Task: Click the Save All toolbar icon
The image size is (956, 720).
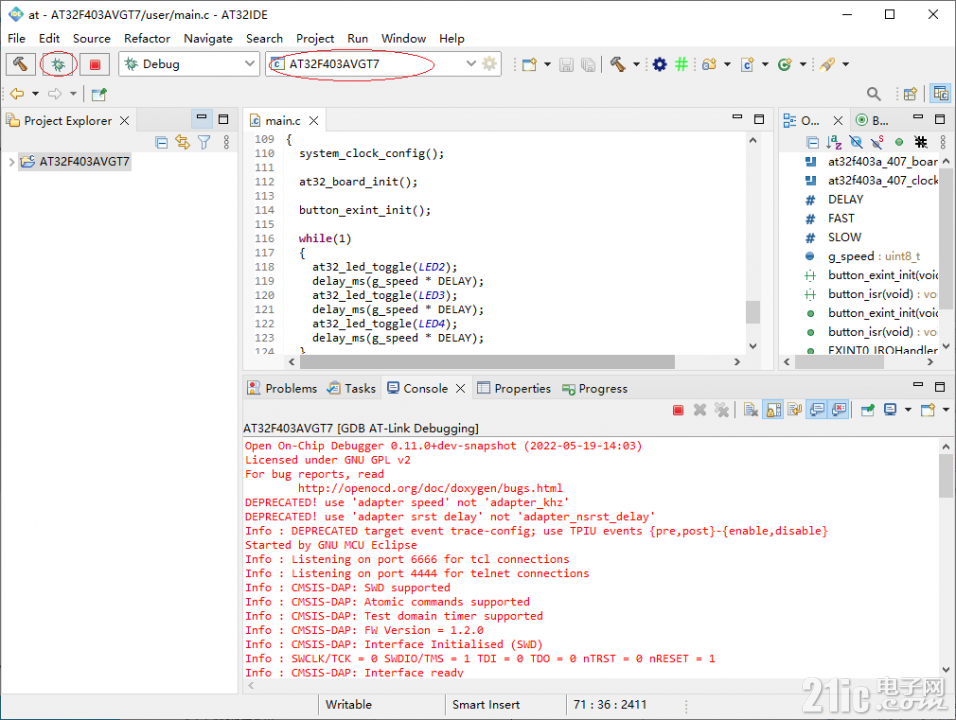Action: pos(588,65)
